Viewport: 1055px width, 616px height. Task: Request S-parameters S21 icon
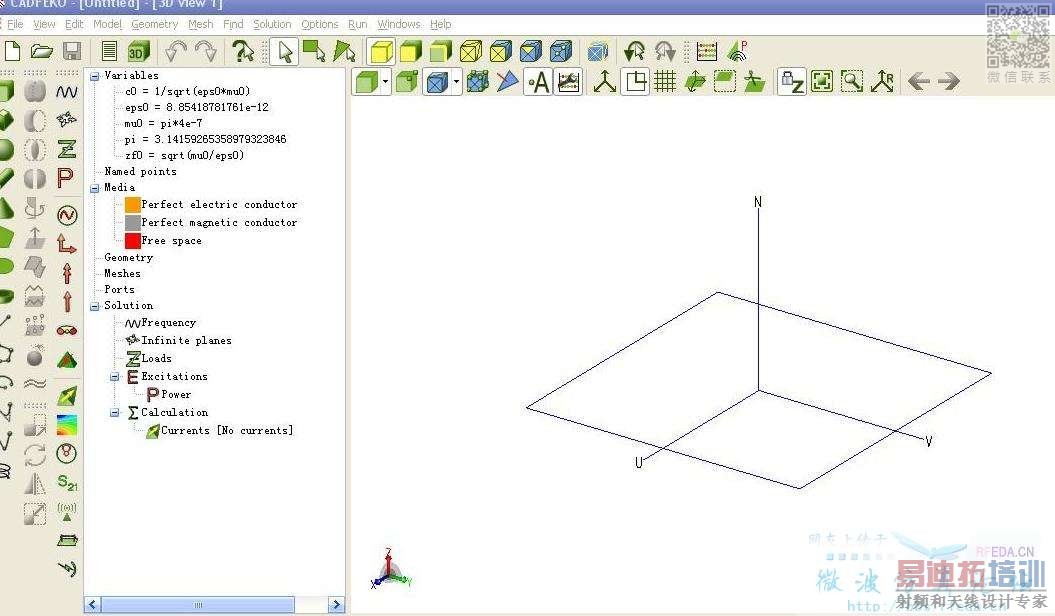(67, 482)
